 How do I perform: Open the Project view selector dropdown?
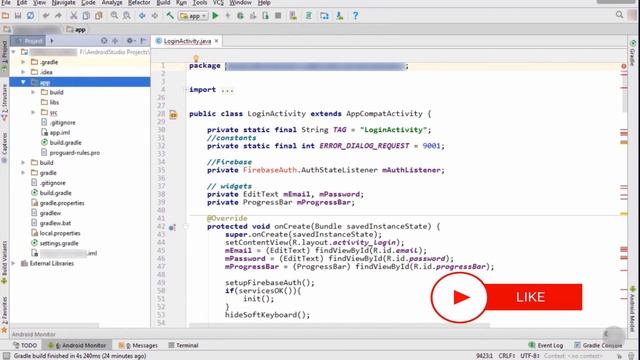pos(51,41)
